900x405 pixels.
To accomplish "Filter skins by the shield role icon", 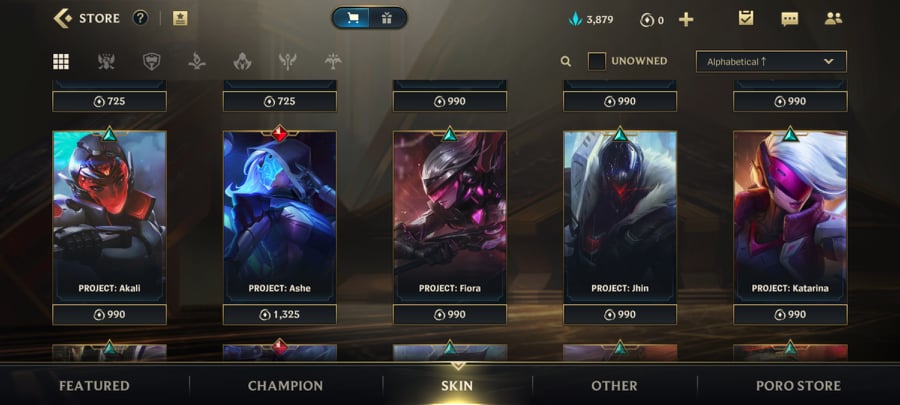I will click(x=151, y=61).
